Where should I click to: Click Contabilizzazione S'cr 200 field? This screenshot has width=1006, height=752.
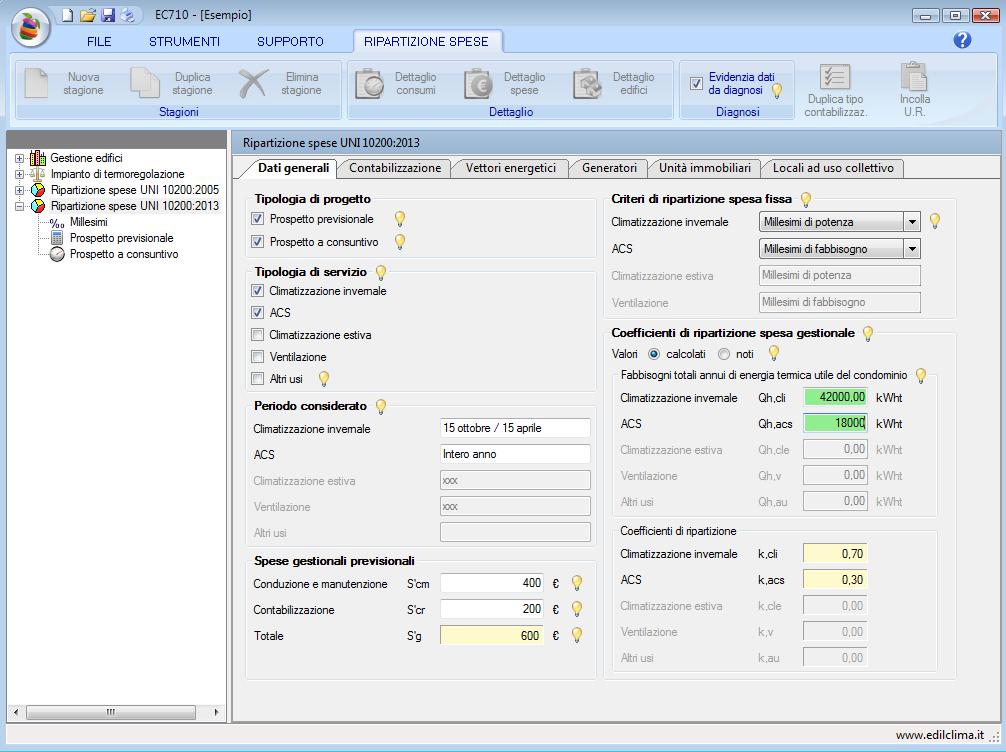pyautogui.click(x=492, y=609)
